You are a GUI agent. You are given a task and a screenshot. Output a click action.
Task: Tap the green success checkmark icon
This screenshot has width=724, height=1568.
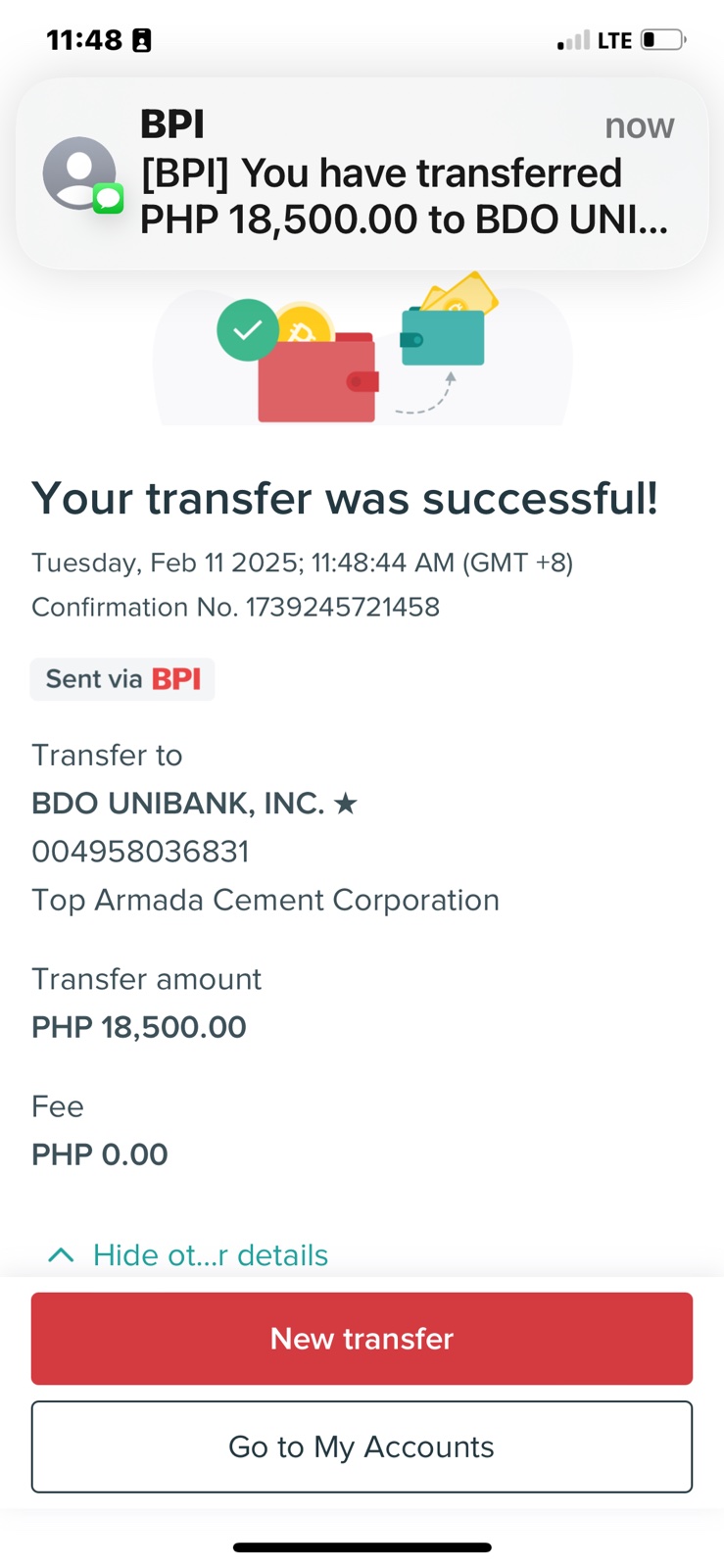pos(248,329)
